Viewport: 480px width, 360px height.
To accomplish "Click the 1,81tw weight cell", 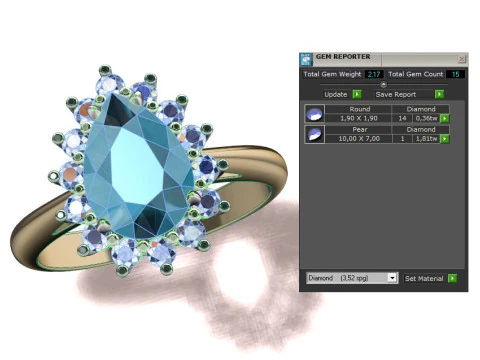I will (x=426, y=139).
